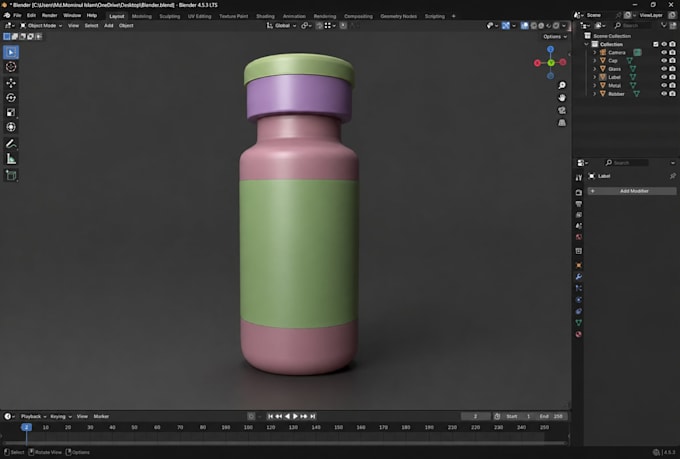Select the Rotate tool
Image resolution: width=680 pixels, height=459 pixels.
(11, 98)
